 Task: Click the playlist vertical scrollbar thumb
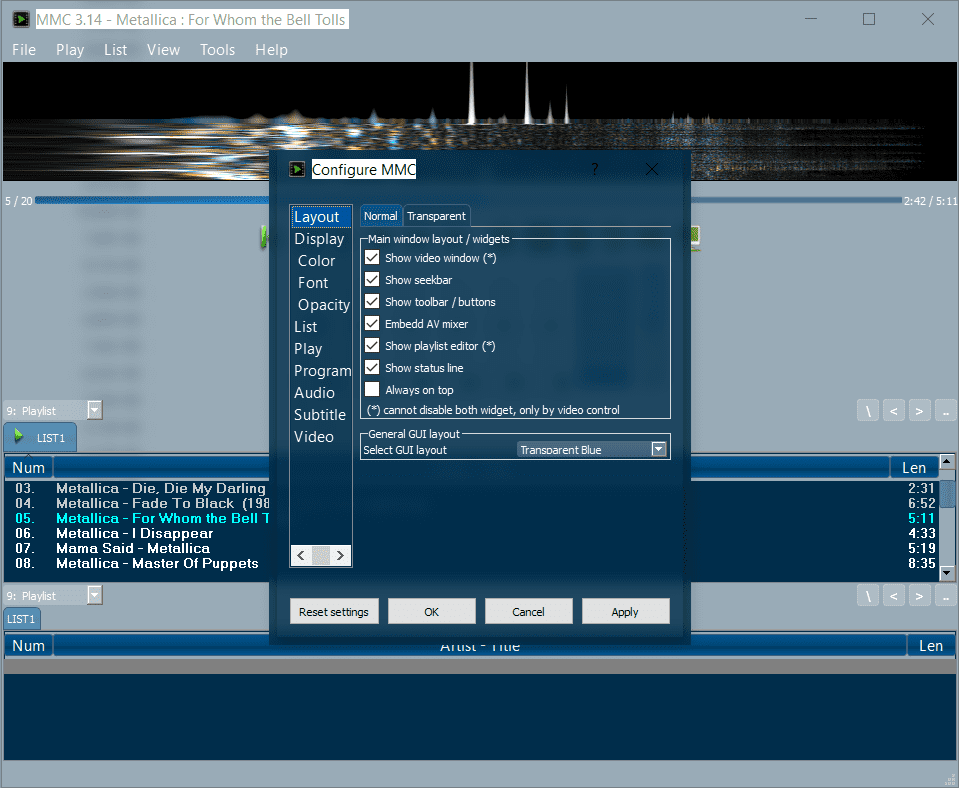click(947, 494)
